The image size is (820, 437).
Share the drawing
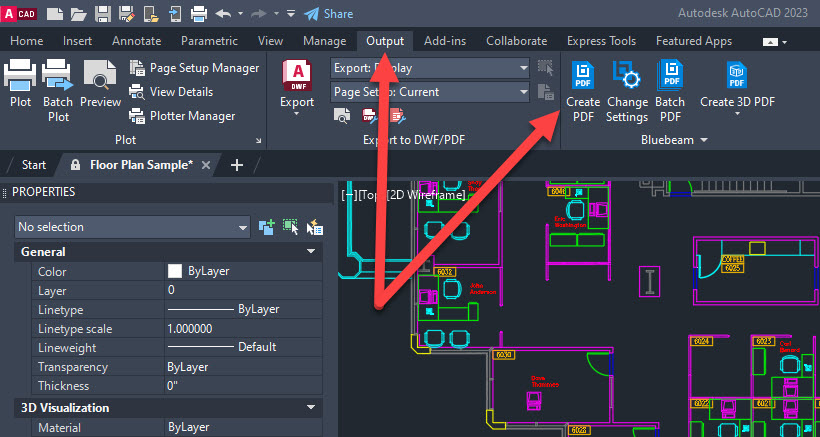coord(329,14)
